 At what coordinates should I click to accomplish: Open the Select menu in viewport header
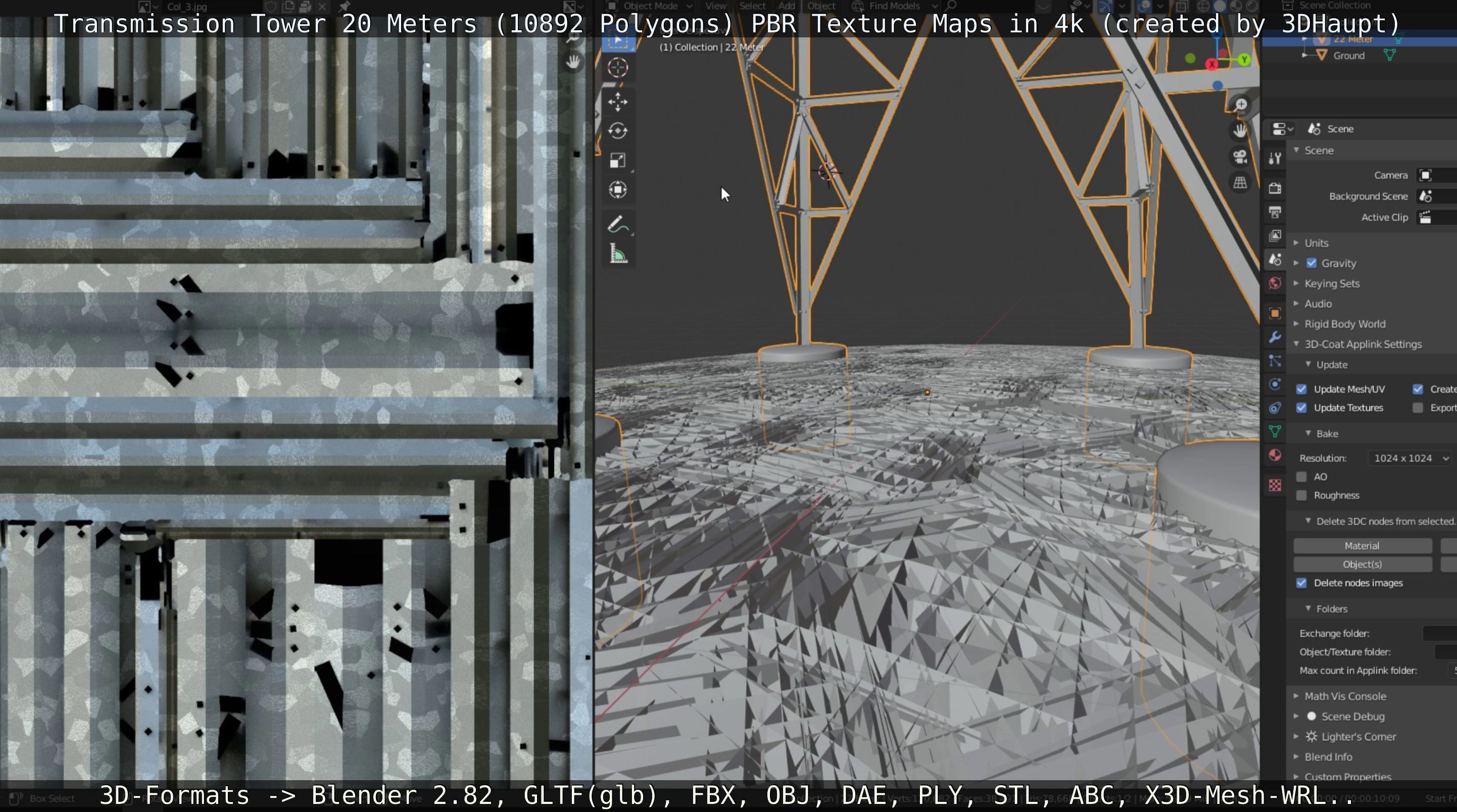click(752, 6)
